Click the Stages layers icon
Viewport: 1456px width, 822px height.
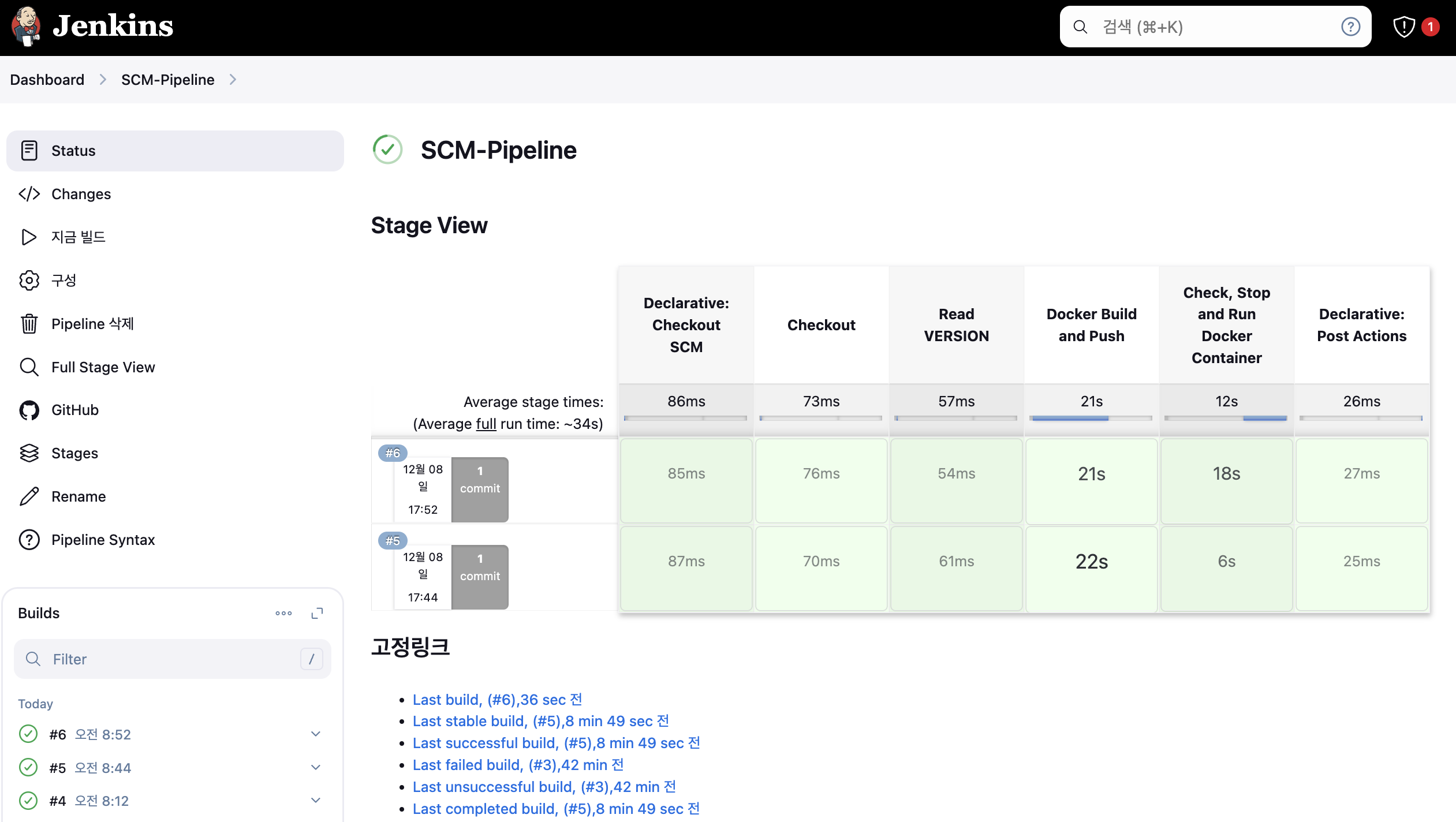point(29,453)
